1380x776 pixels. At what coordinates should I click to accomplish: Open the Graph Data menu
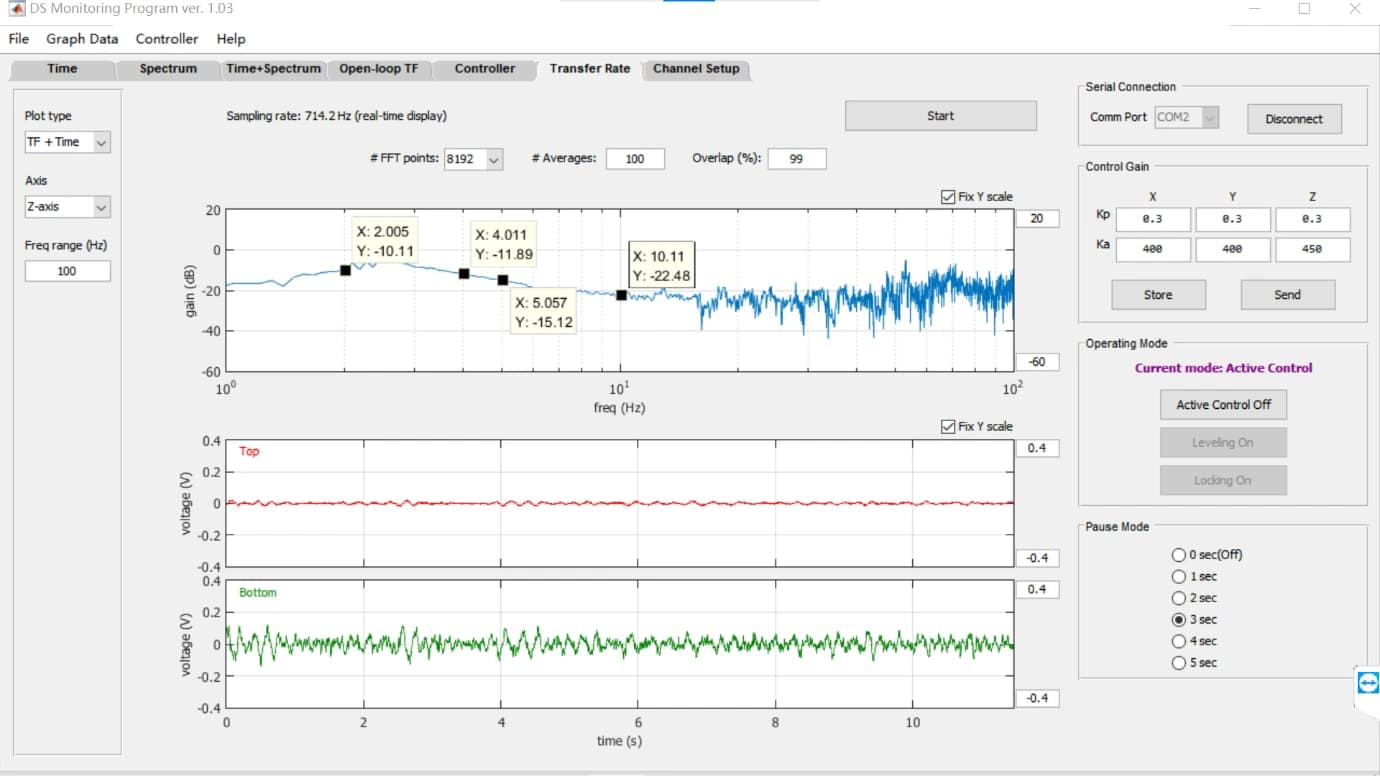click(x=82, y=39)
